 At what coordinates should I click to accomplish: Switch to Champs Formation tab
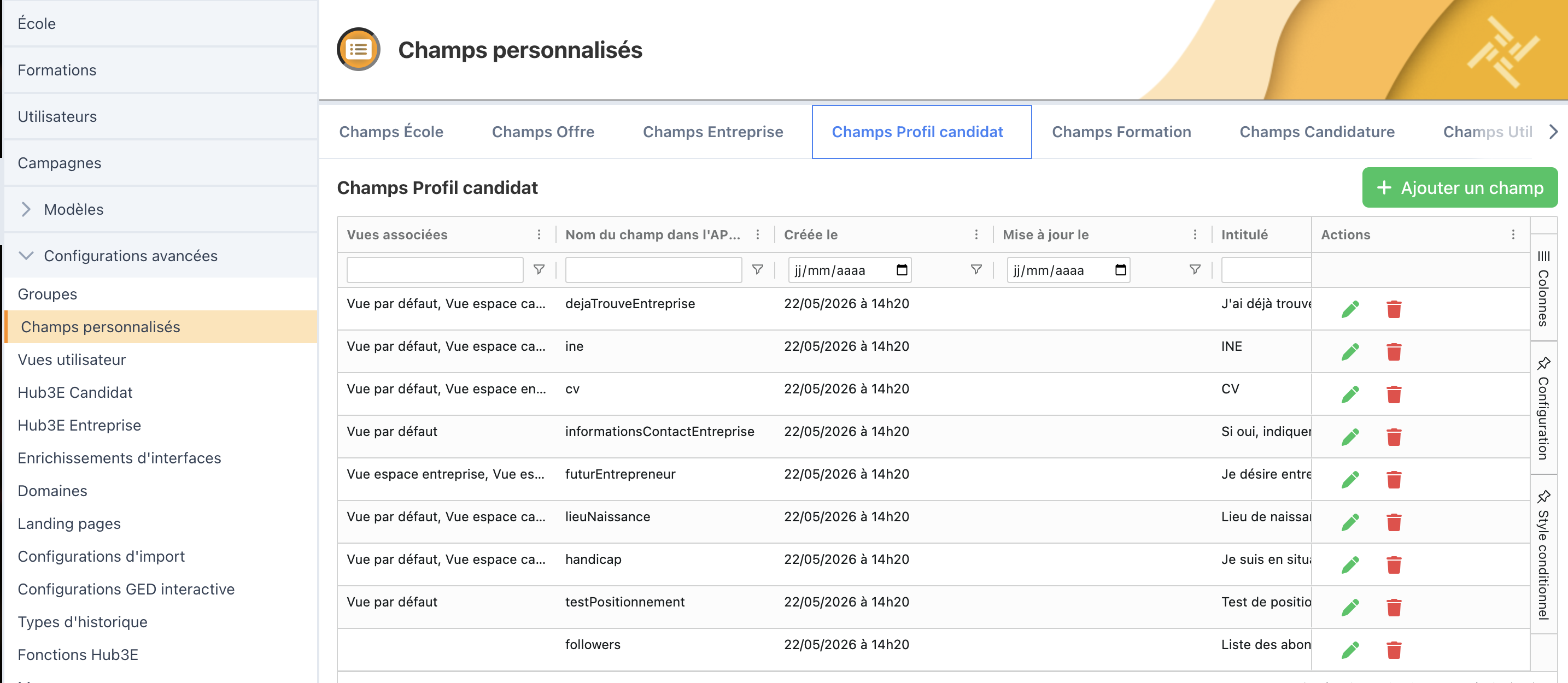1121,132
